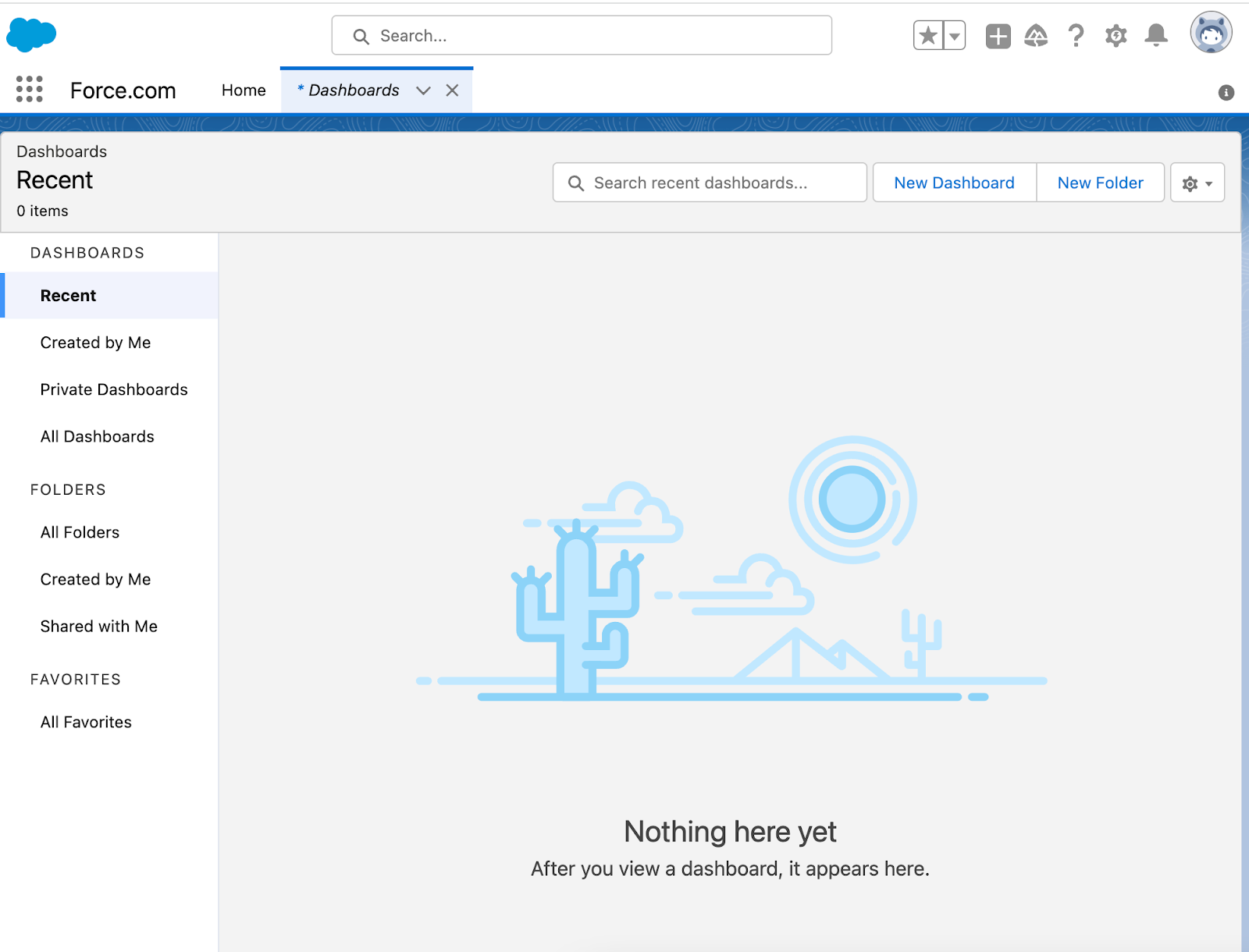Add this page to favorites star
The height and width of the screenshot is (952, 1249).
[x=928, y=36]
